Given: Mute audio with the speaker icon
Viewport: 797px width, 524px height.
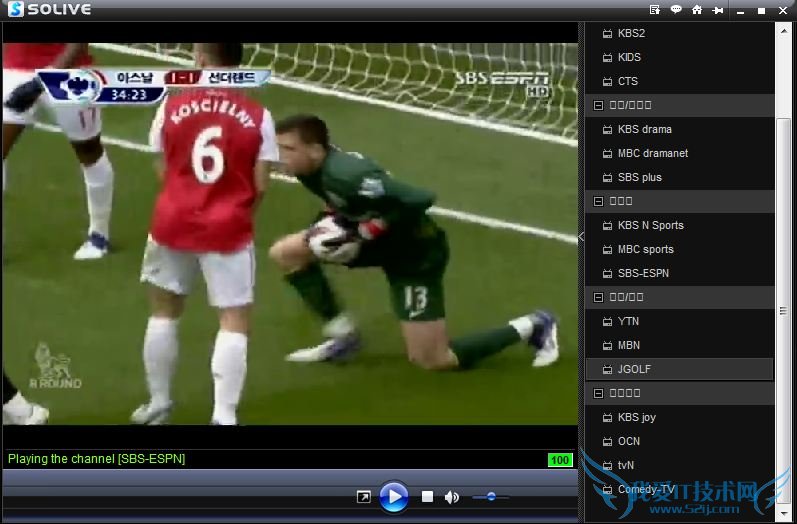Looking at the screenshot, I should 451,497.
